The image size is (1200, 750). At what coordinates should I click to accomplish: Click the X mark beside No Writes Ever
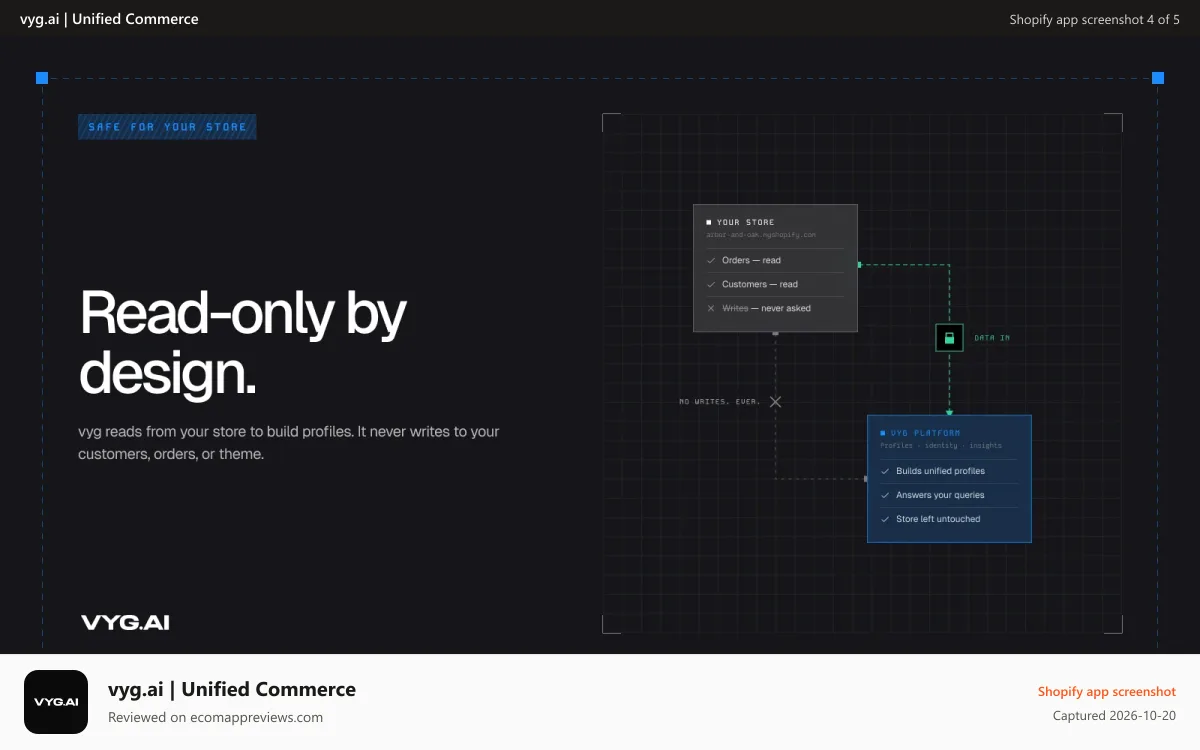(775, 402)
